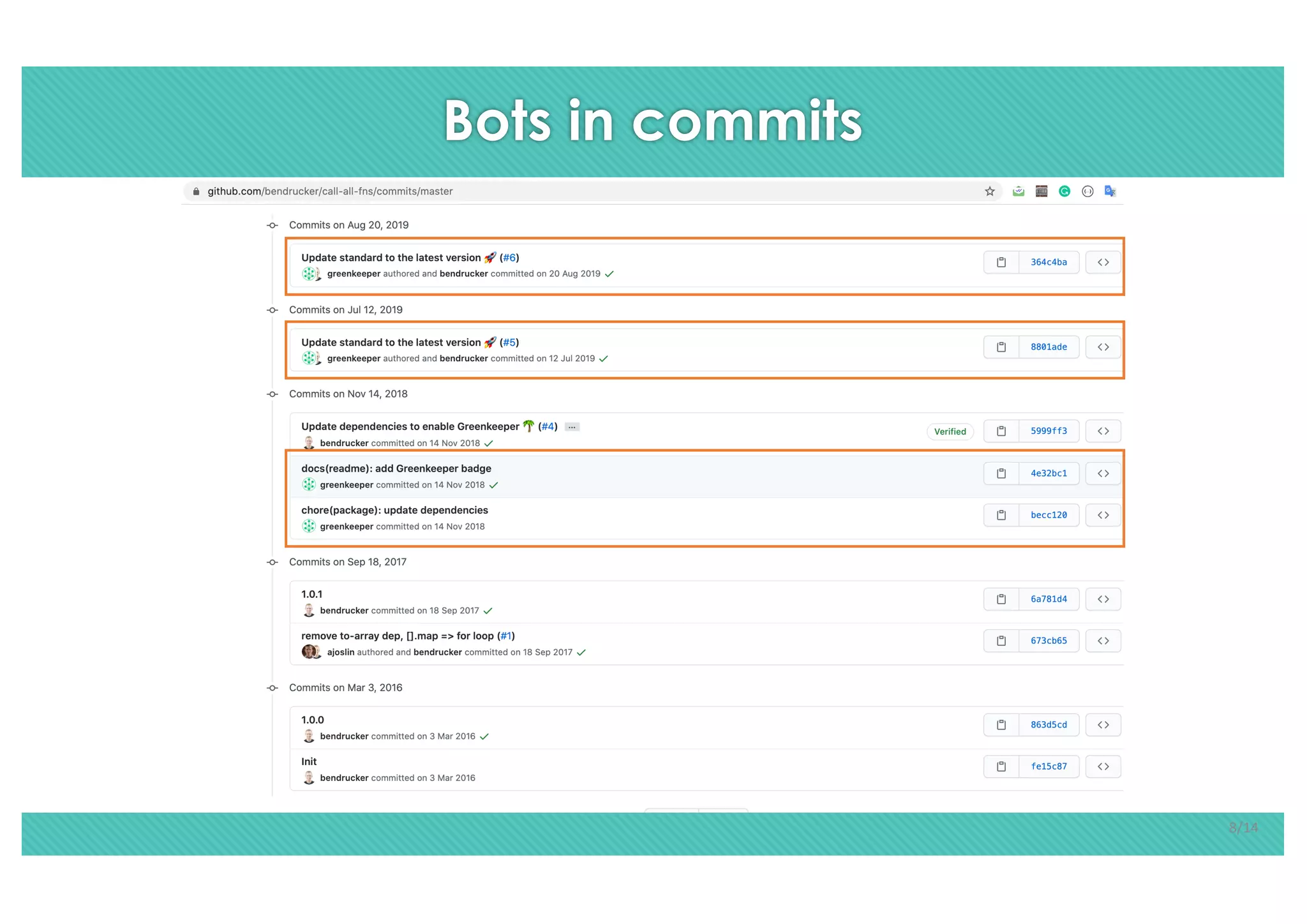Viewport: 1307px width, 924px height.
Task: Open 'Update standard to the latest version' #6 title
Action: coord(391,258)
